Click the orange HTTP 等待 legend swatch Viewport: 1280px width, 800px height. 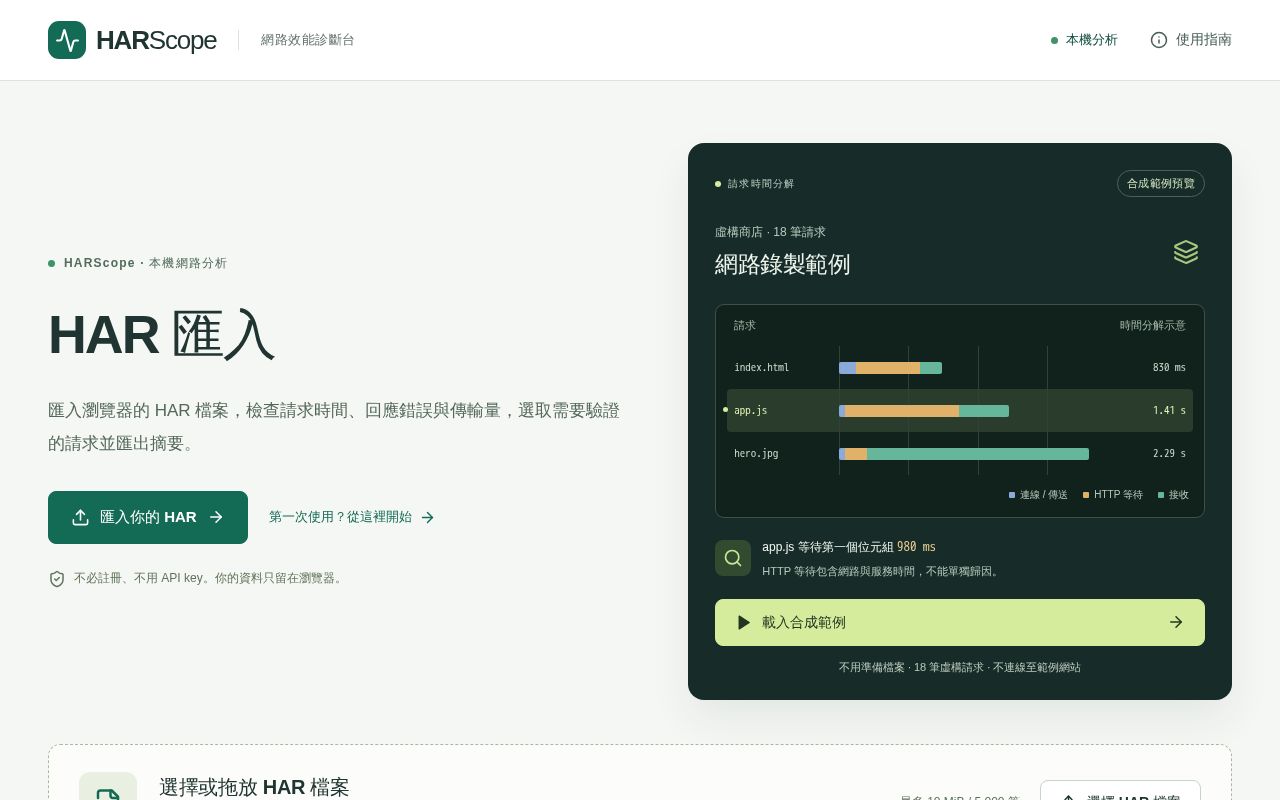1086,495
